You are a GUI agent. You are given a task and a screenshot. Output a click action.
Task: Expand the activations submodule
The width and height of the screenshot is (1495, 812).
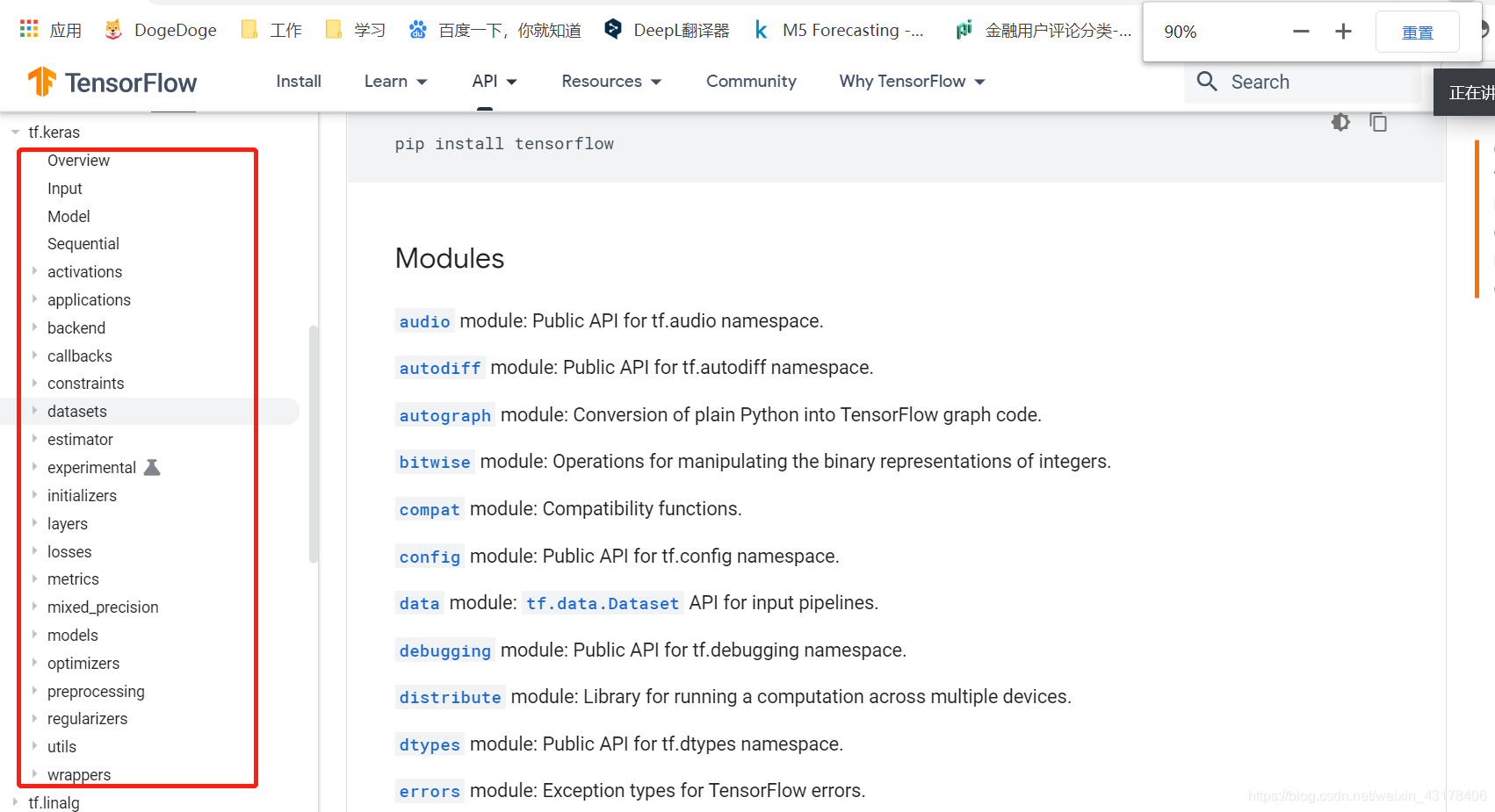pyautogui.click(x=35, y=271)
